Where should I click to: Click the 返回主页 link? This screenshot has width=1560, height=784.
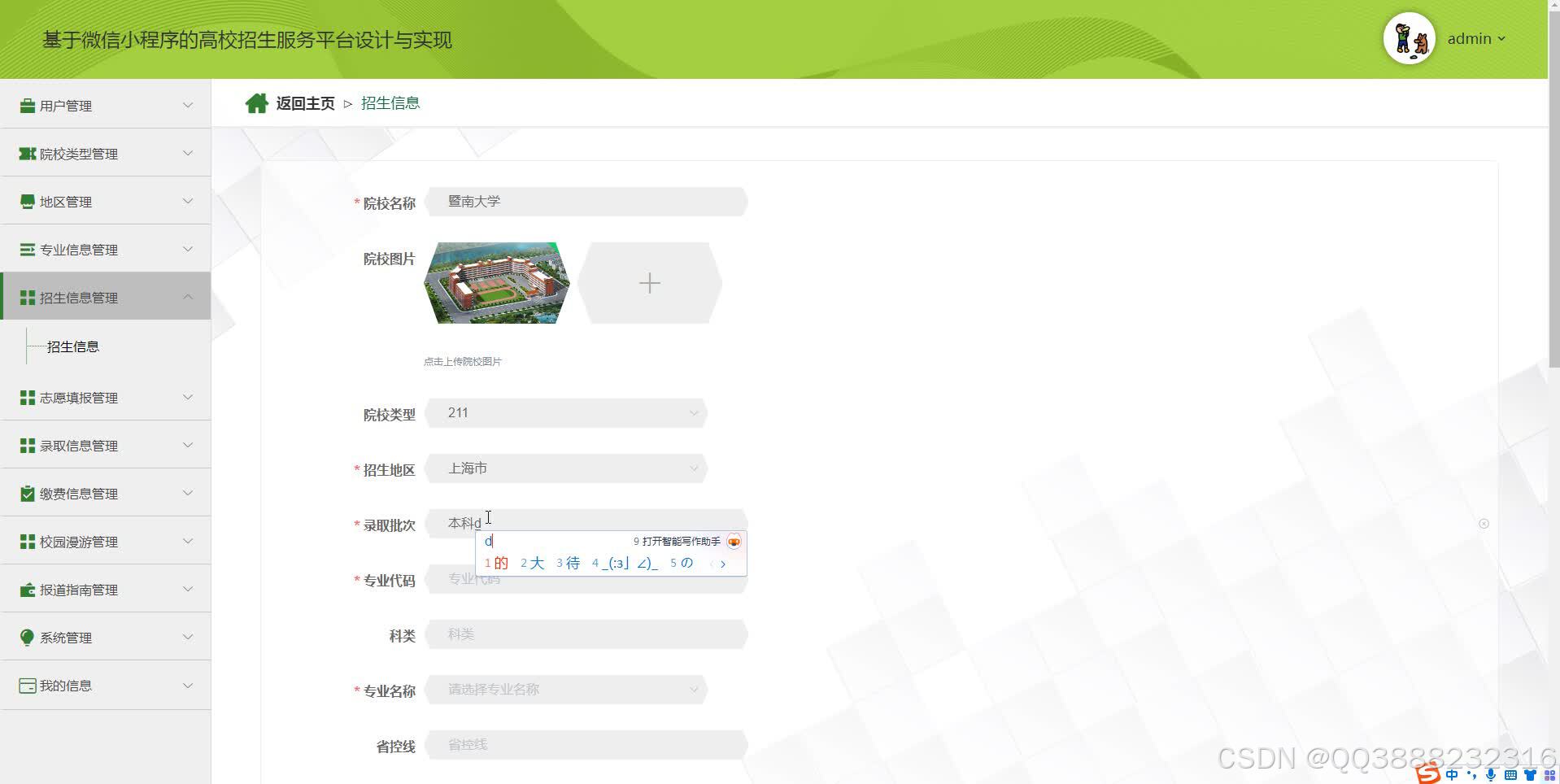(x=305, y=103)
